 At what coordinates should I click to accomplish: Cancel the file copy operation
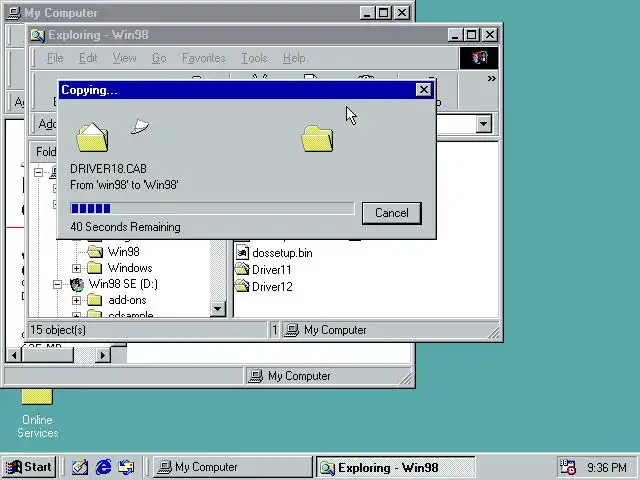tap(391, 213)
